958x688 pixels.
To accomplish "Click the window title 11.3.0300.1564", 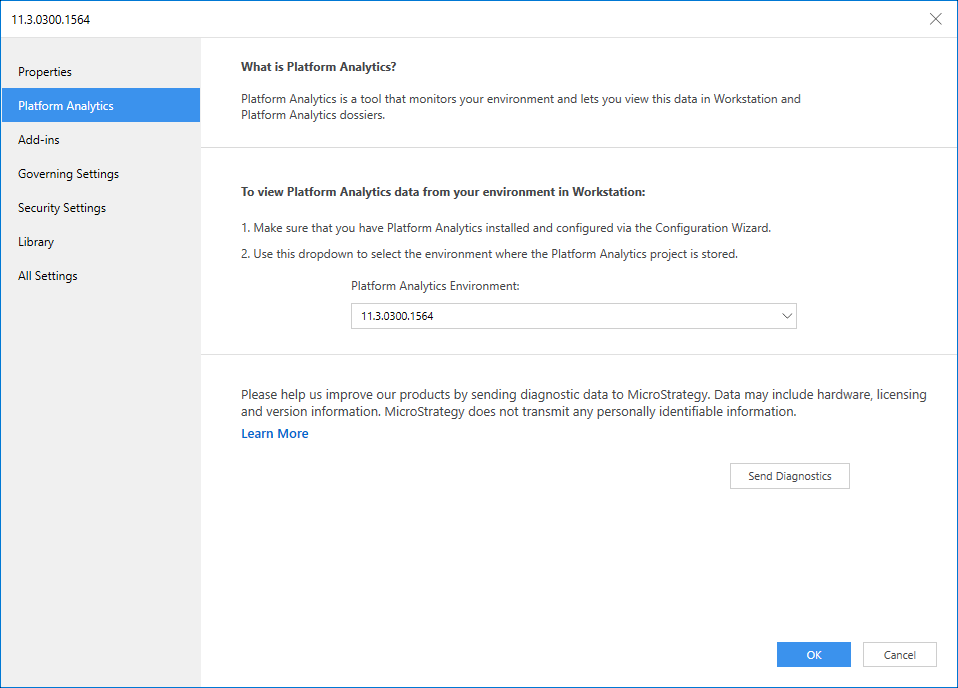I will [51, 19].
